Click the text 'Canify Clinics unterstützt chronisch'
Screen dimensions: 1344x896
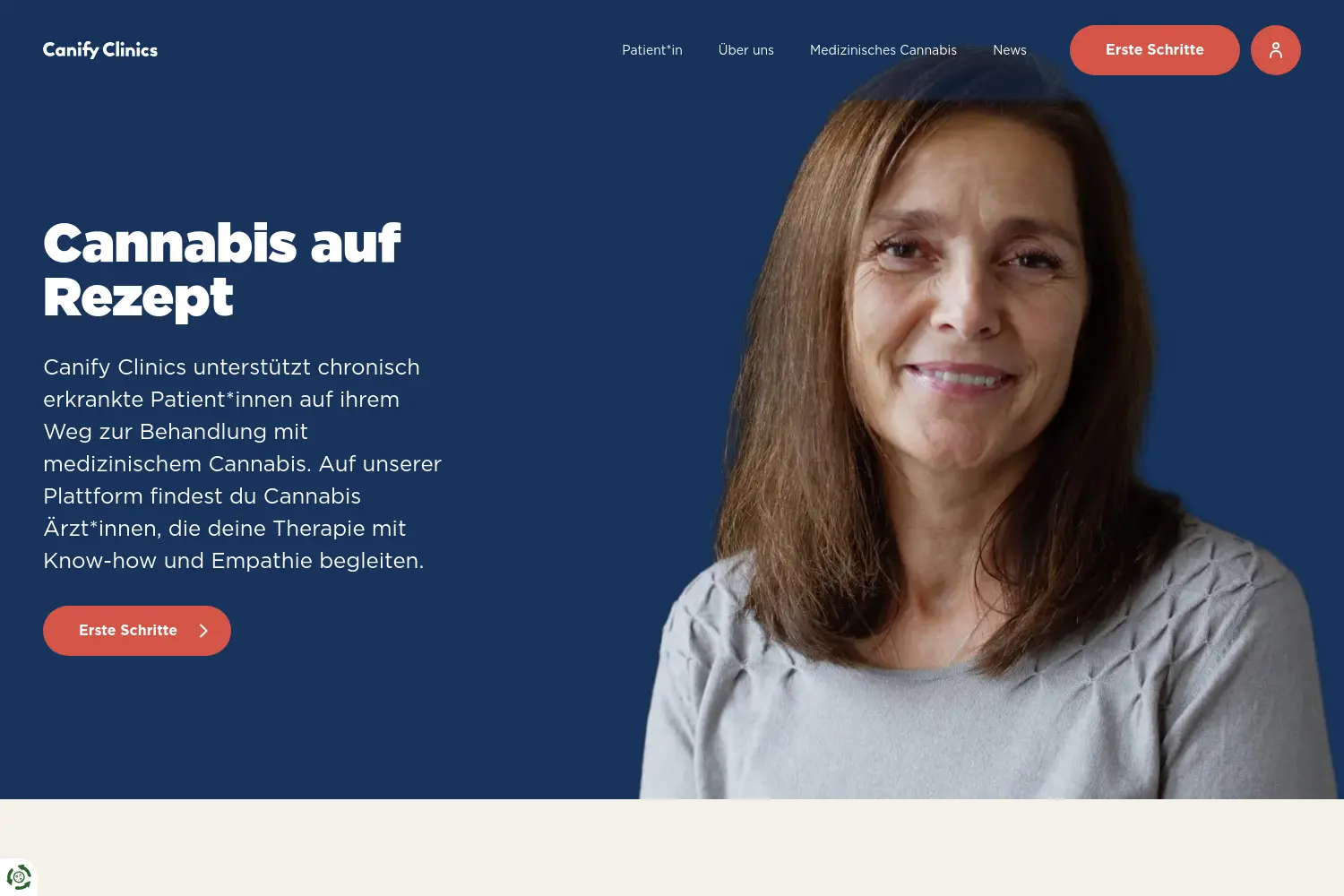(x=231, y=367)
